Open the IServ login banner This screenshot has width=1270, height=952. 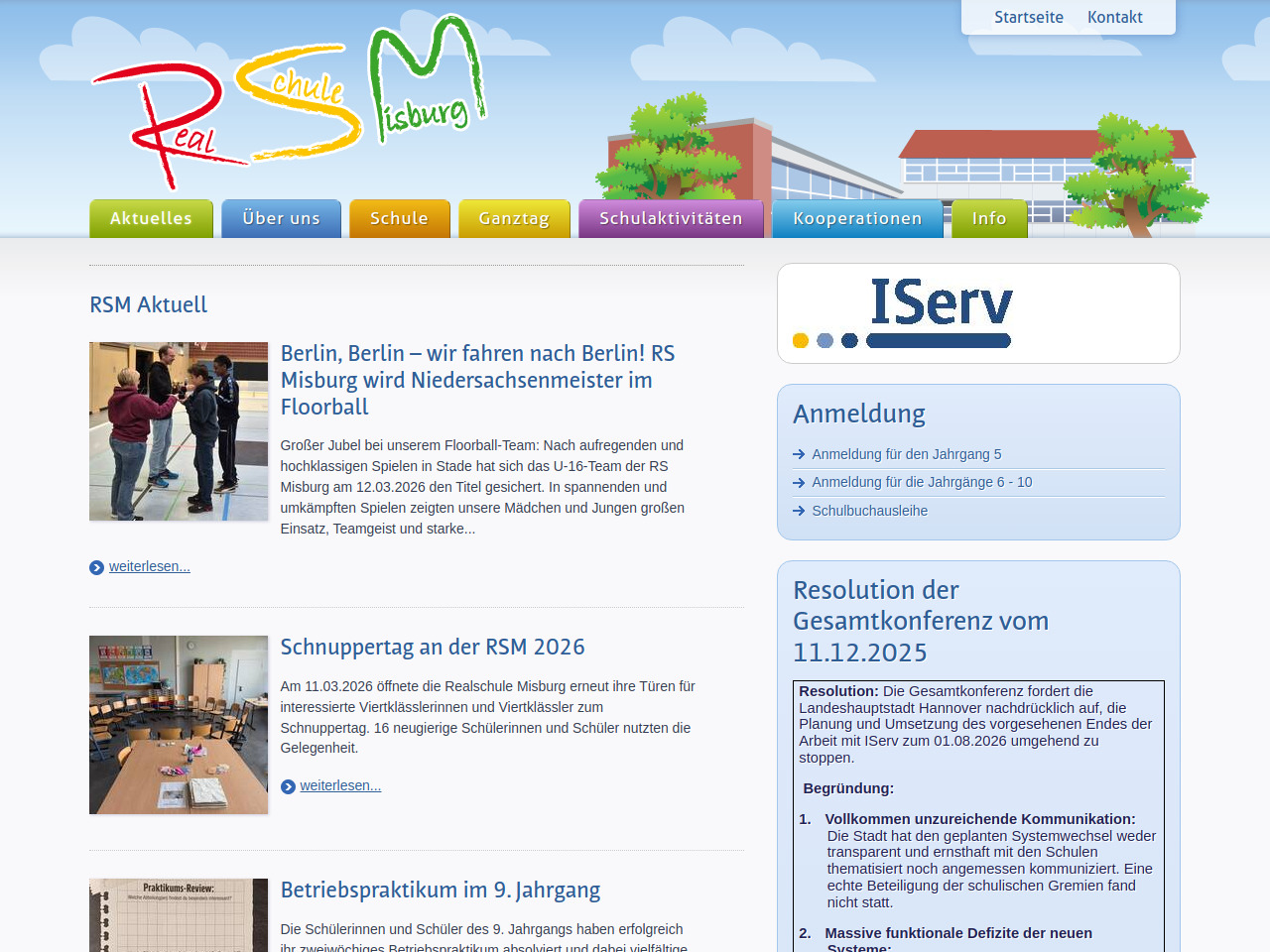coord(977,313)
